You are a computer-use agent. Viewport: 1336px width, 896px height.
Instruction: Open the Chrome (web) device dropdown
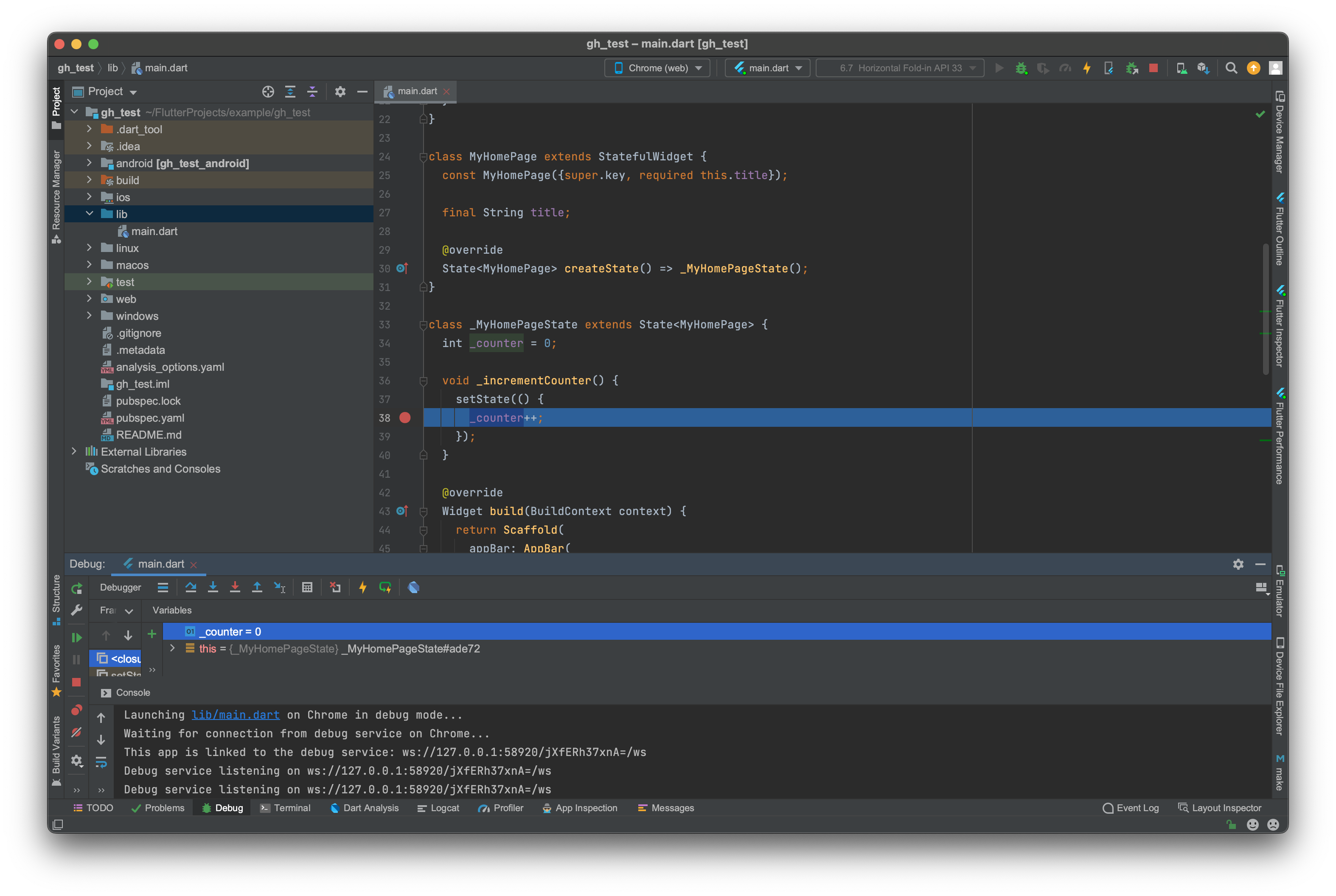(657, 68)
